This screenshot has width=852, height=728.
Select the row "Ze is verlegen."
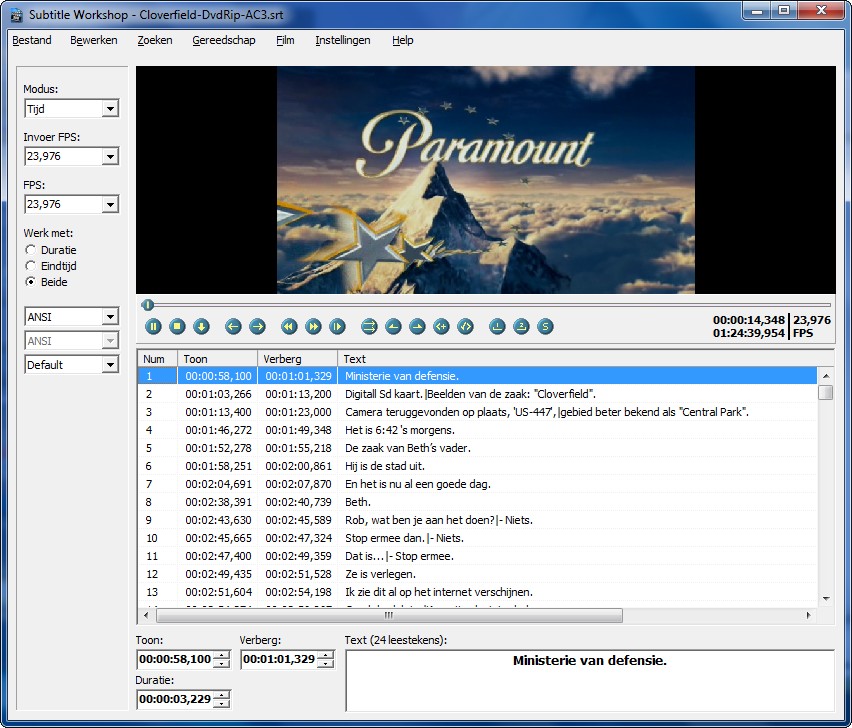[478, 574]
